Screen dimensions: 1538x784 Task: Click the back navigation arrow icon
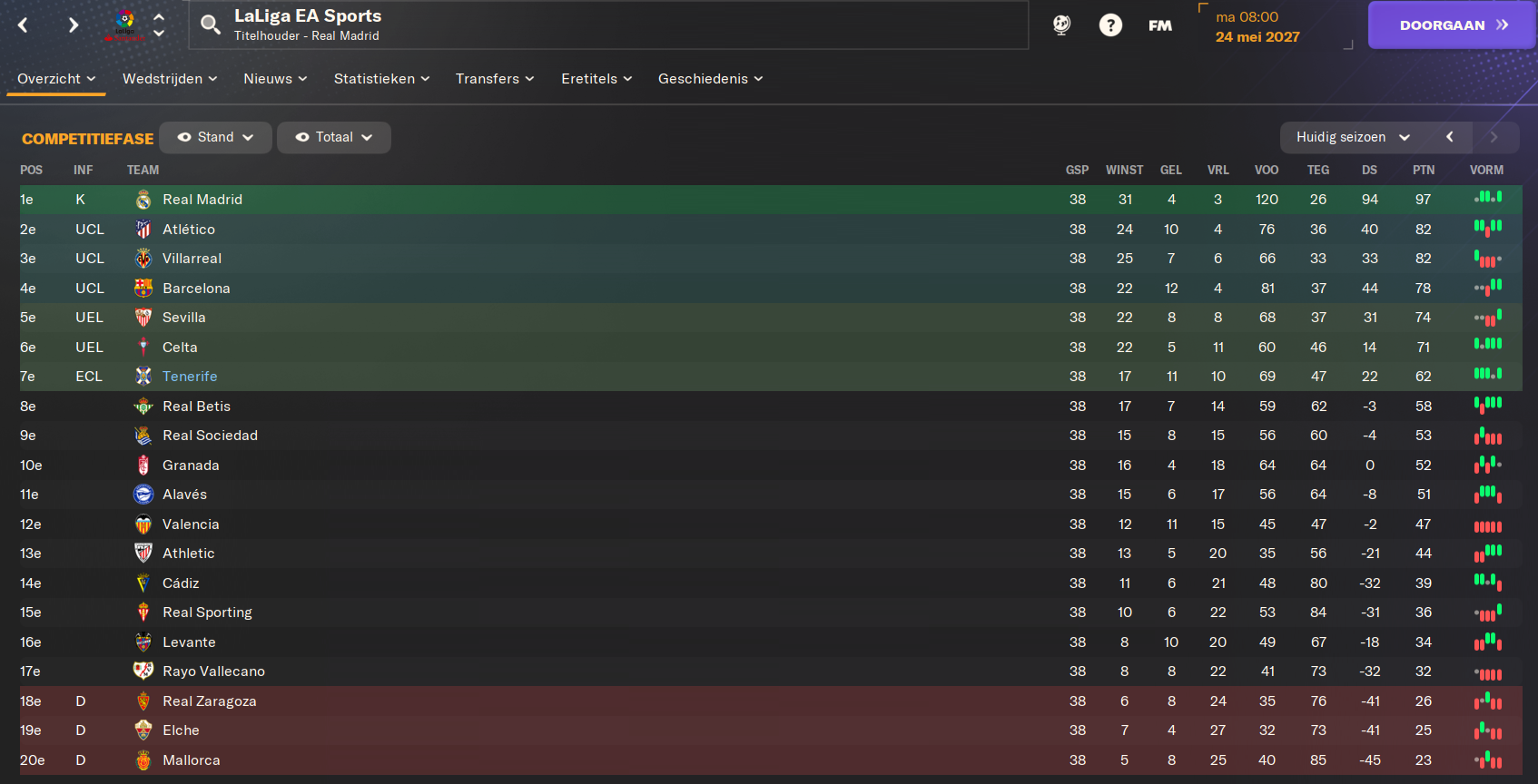pos(24,25)
